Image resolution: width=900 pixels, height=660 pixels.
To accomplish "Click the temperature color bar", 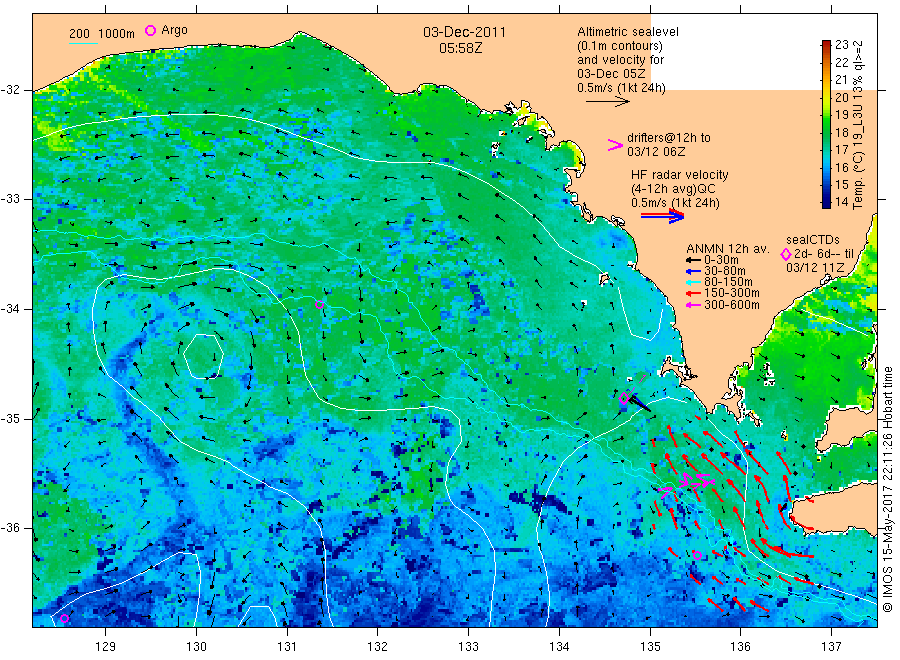I will [826, 124].
